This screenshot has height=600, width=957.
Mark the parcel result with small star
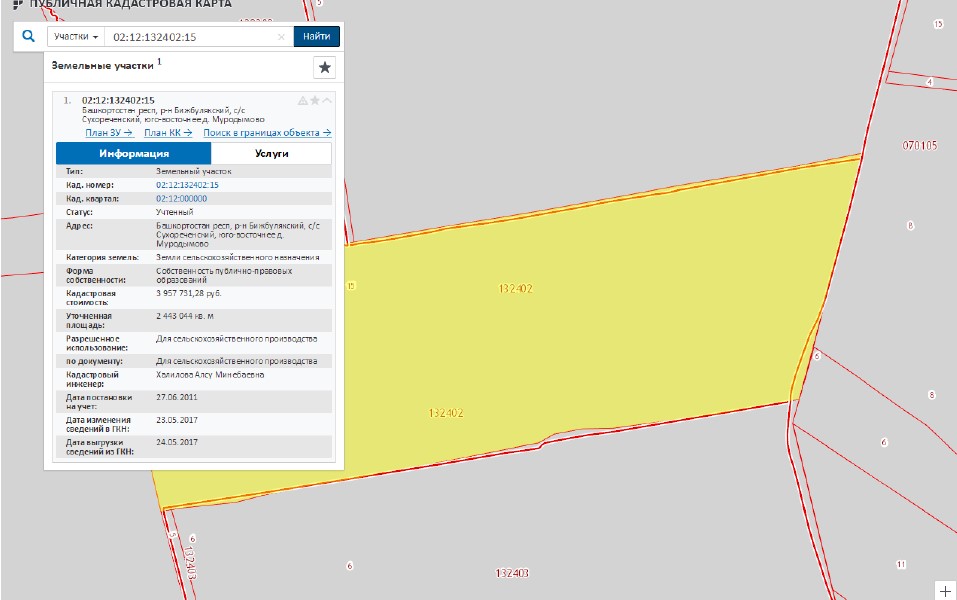click(315, 100)
